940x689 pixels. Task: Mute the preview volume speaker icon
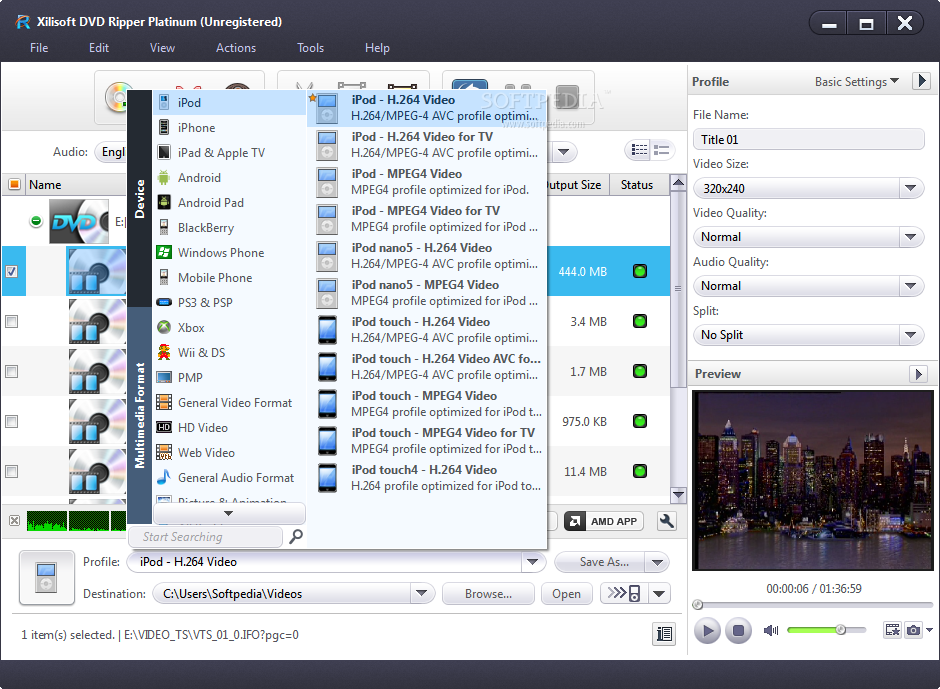[x=771, y=630]
